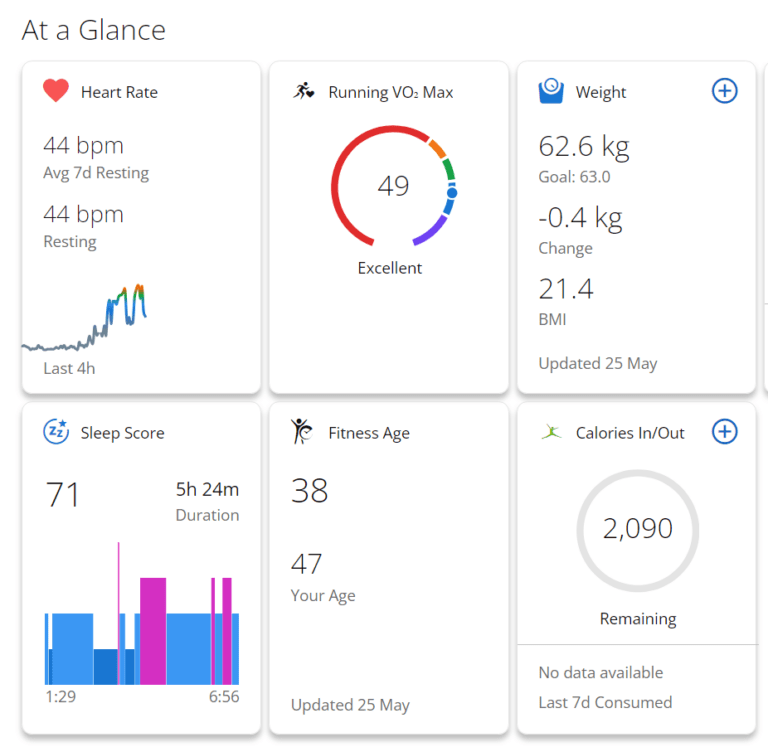Click the green Calories In/Out icon
This screenshot has width=768, height=747.
tap(551, 432)
